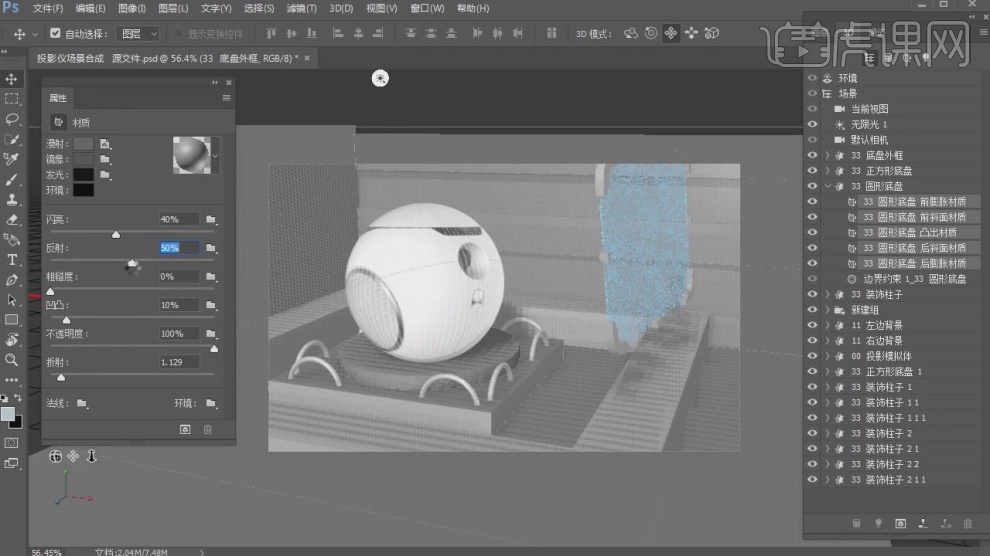Expand 33 装饰柱子 2 1 1 item

[828, 480]
